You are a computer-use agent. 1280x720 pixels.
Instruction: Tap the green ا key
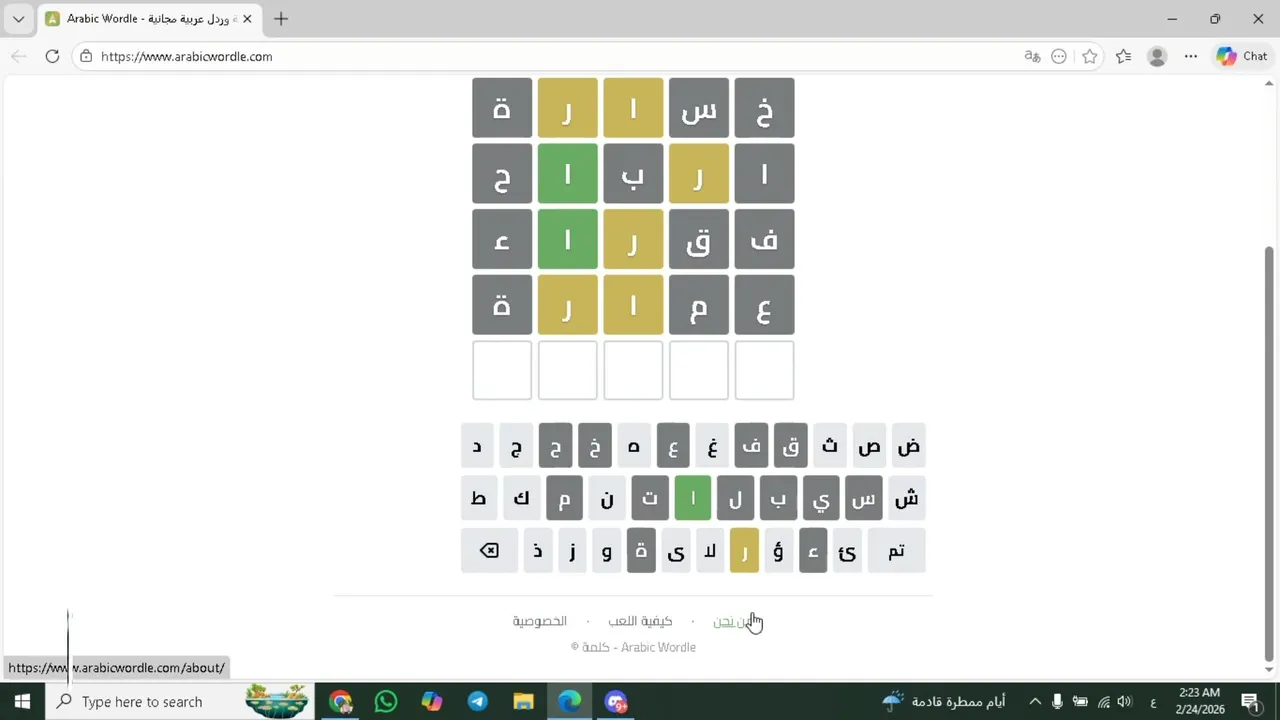point(692,498)
